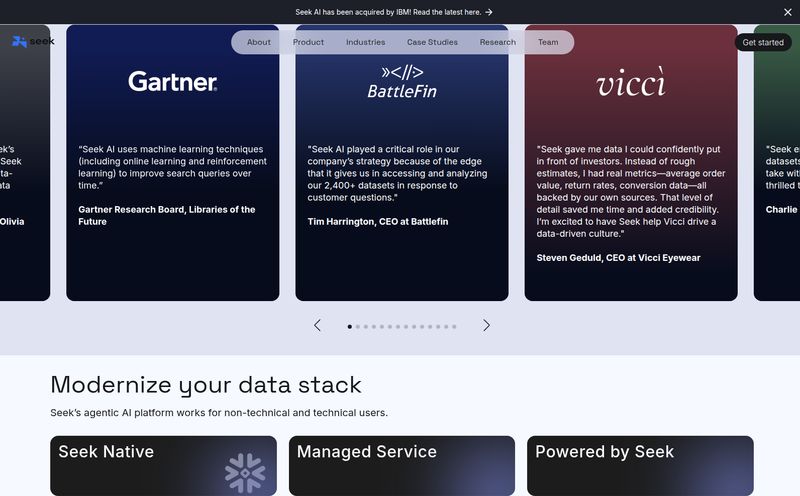Select the second carousel pagination dot
The height and width of the screenshot is (496, 800).
coord(358,327)
